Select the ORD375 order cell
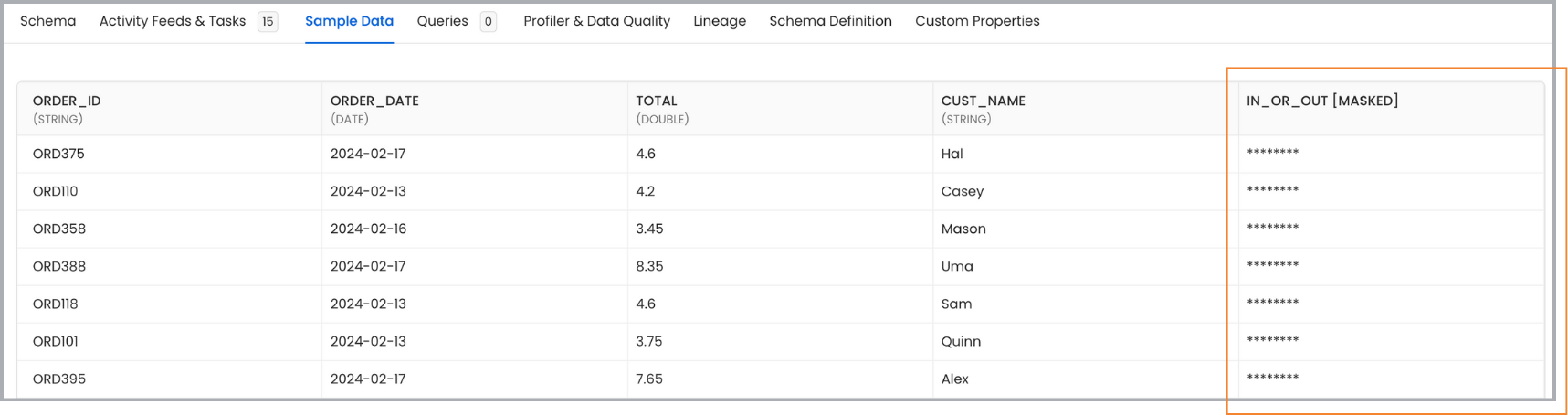The width and height of the screenshot is (1568, 416). (x=58, y=154)
